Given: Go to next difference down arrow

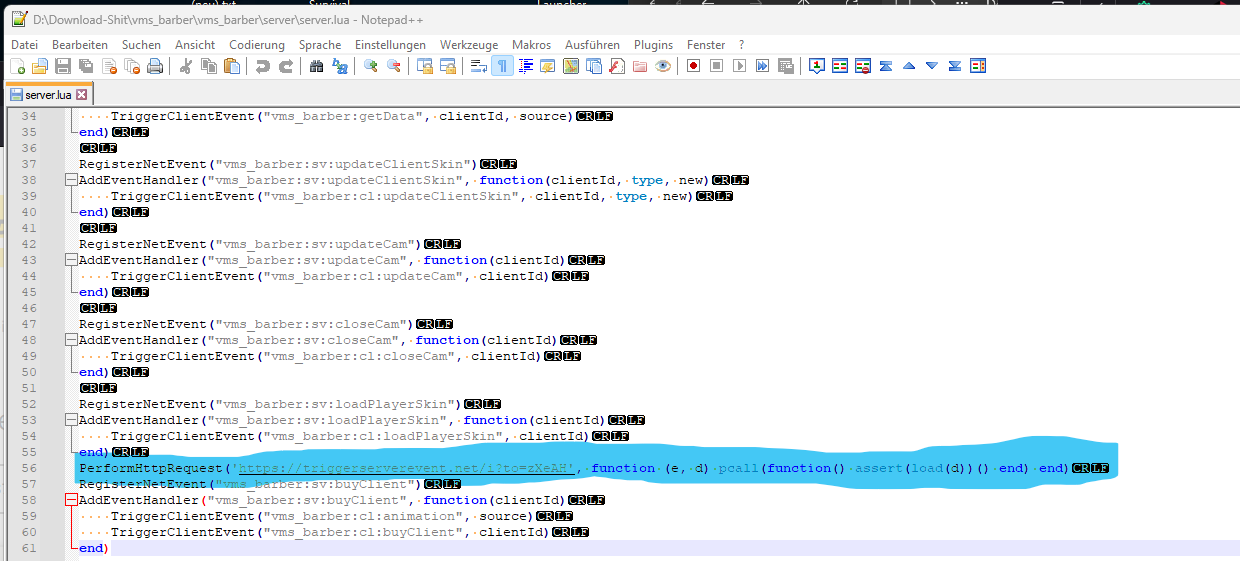Looking at the screenshot, I should click(x=932, y=66).
